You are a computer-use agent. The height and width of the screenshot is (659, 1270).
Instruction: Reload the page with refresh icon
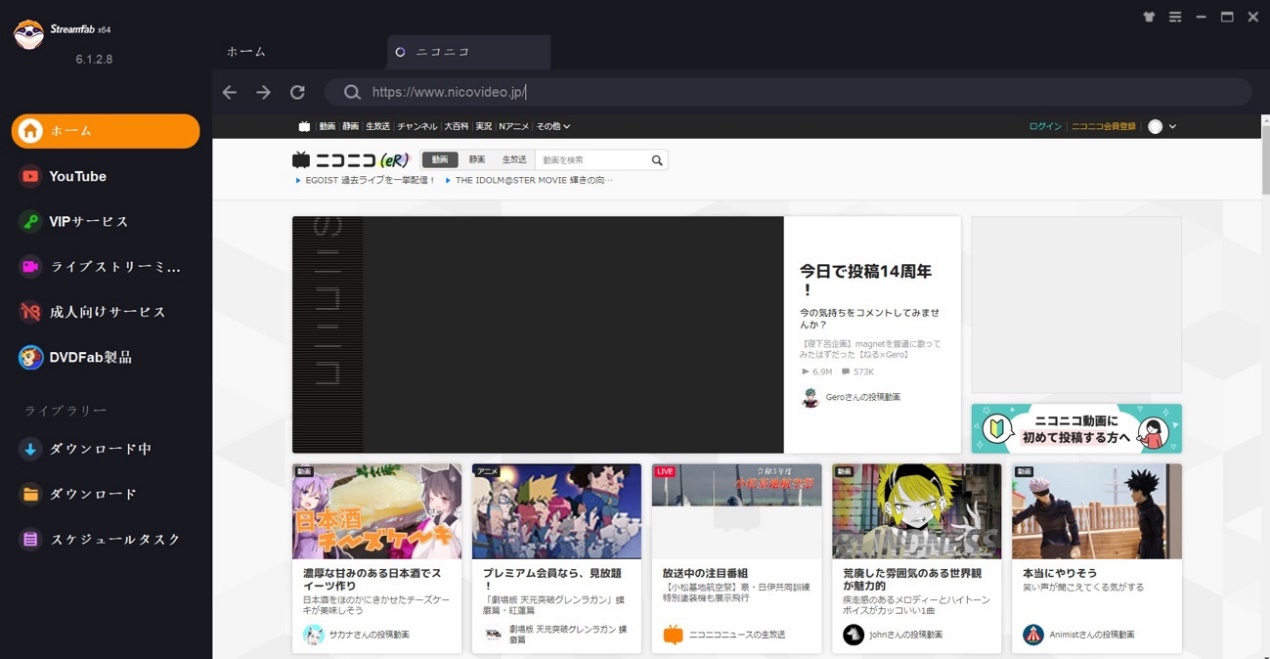(297, 92)
